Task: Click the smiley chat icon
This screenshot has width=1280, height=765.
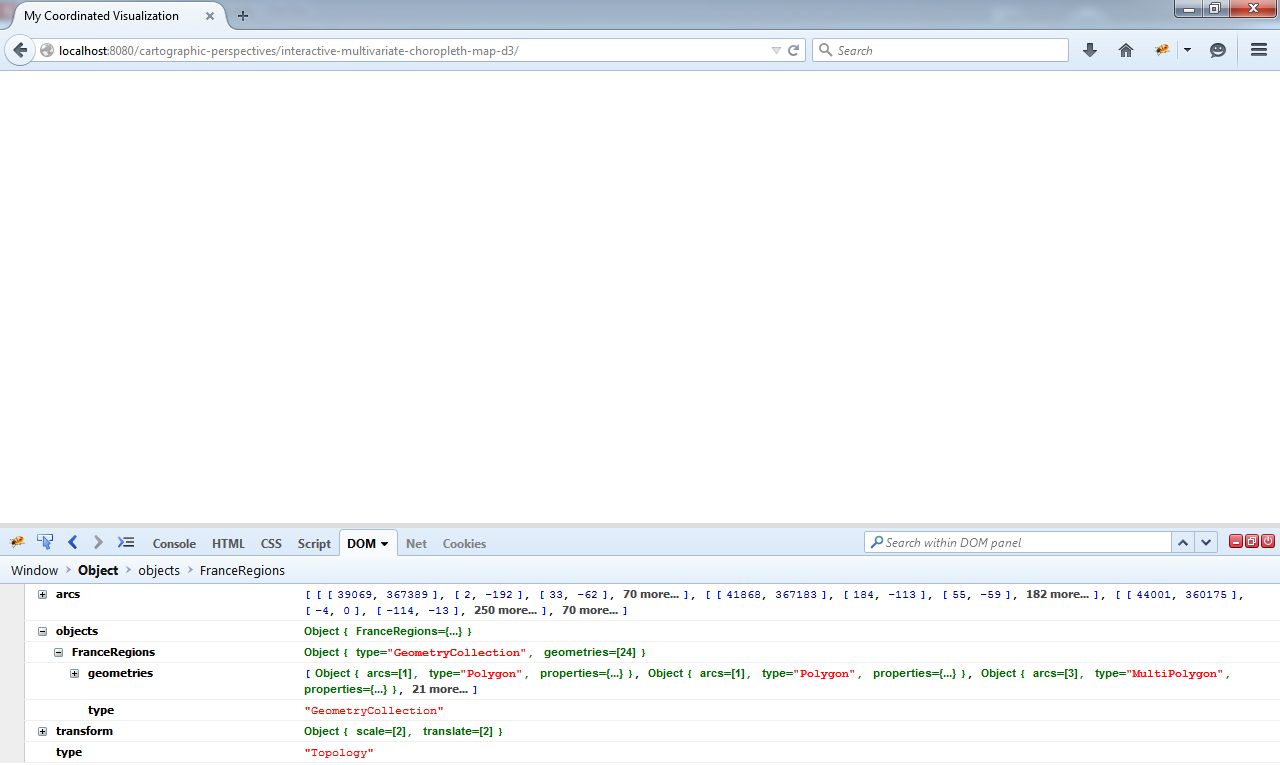Action: coord(1218,50)
